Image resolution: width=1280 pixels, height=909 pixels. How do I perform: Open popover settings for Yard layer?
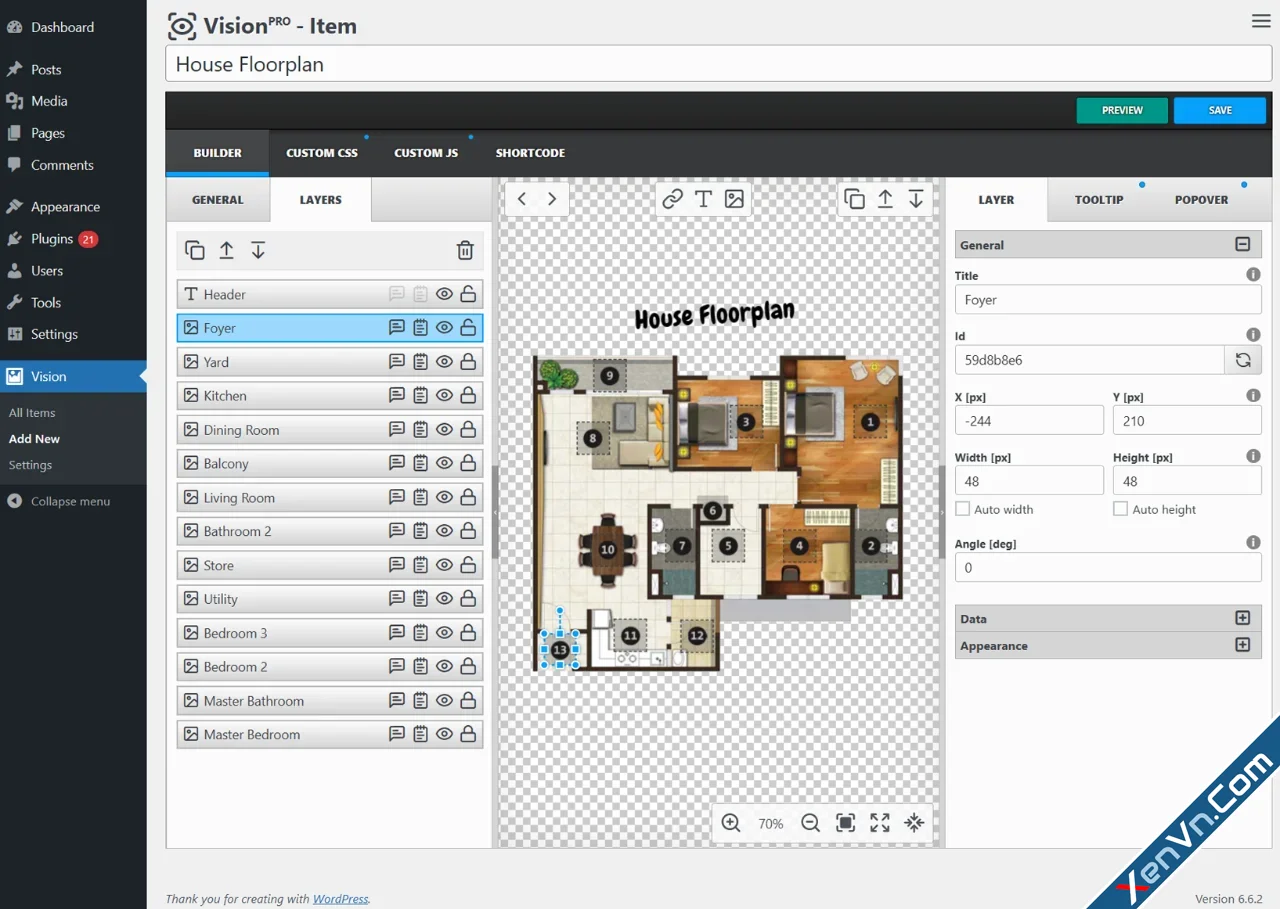(421, 362)
